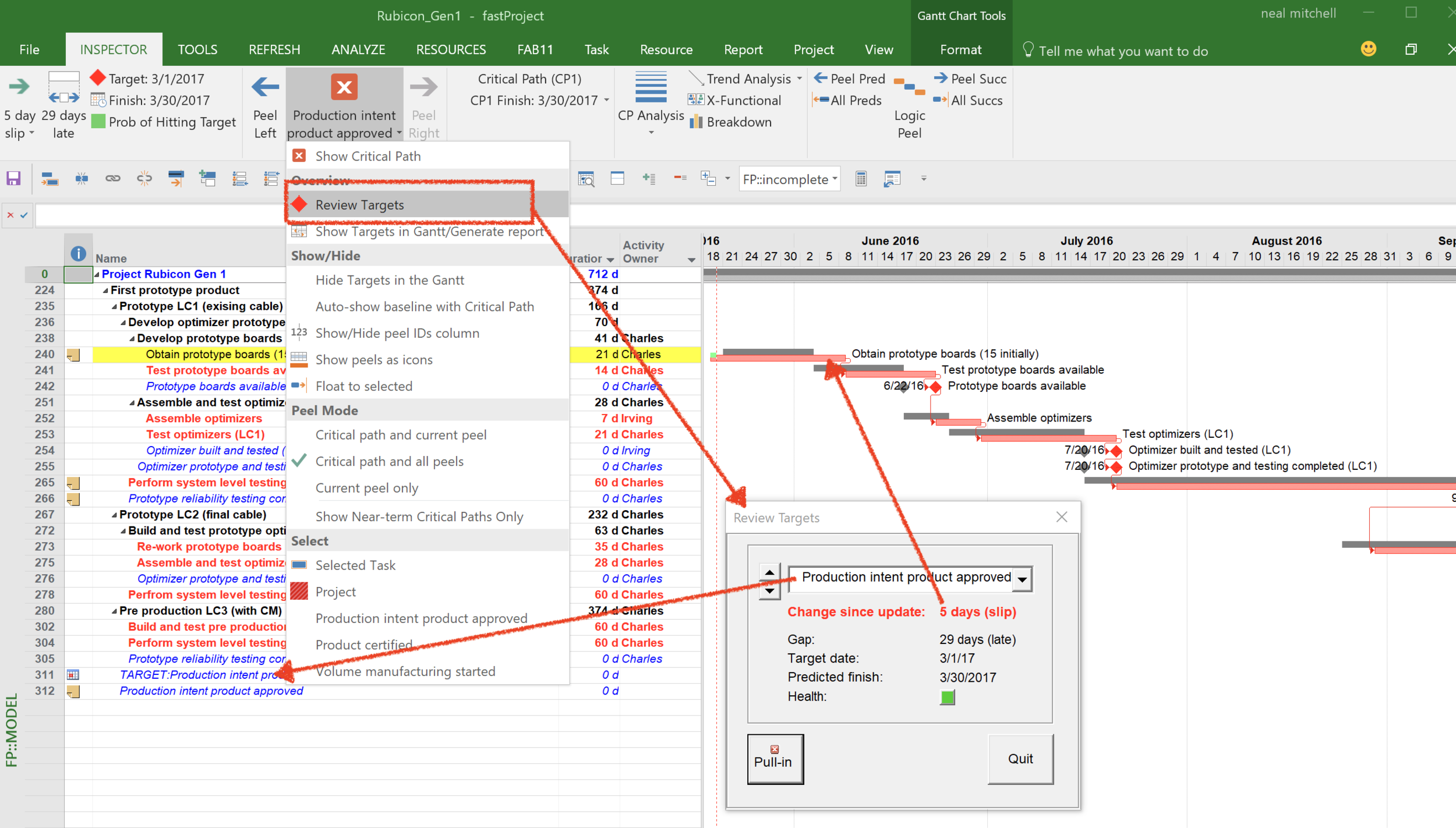Click the delete row minus icon
This screenshot has width=1456, height=828.
pos(680,178)
